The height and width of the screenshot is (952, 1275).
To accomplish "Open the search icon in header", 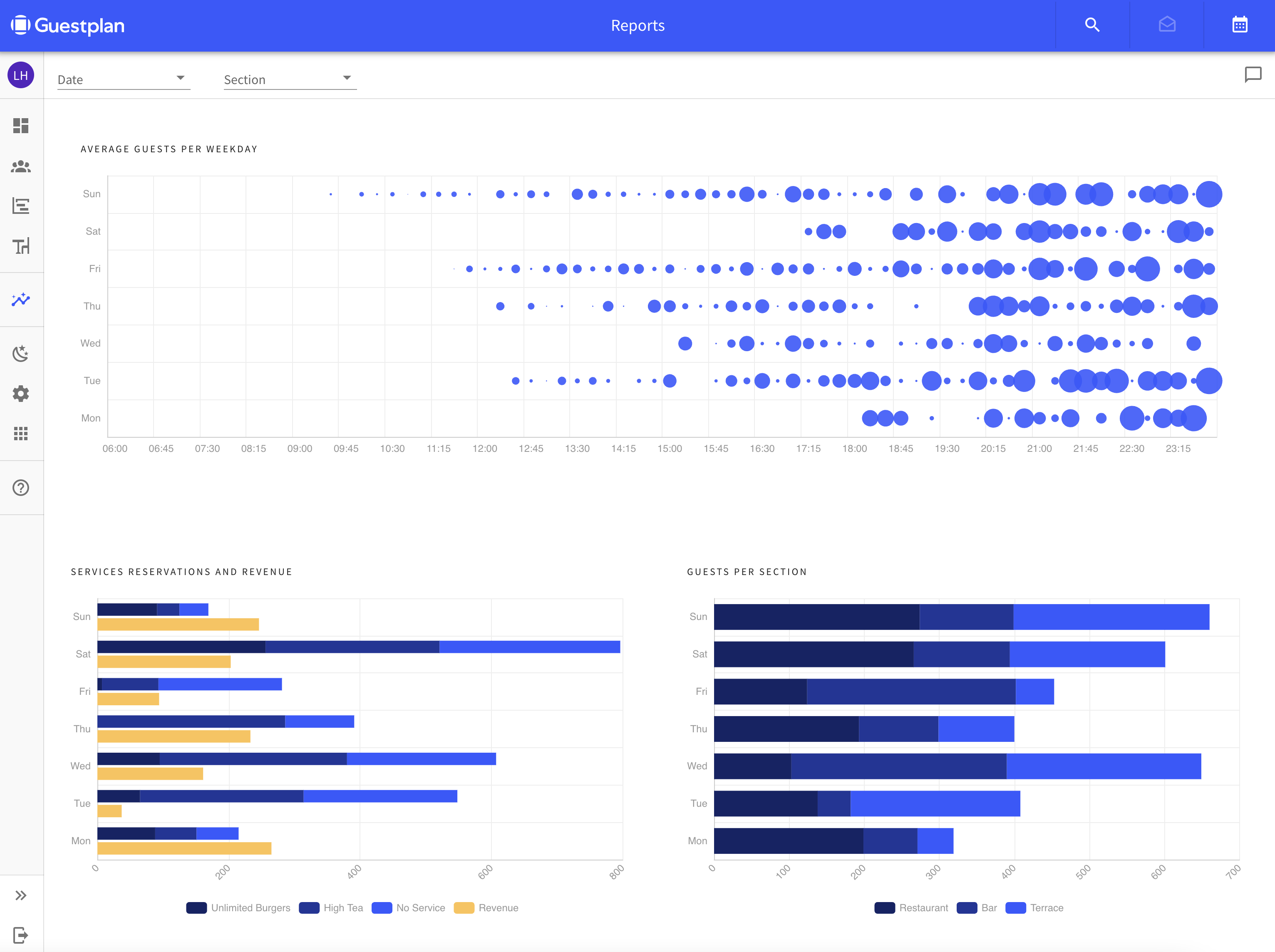I will click(x=1092, y=25).
